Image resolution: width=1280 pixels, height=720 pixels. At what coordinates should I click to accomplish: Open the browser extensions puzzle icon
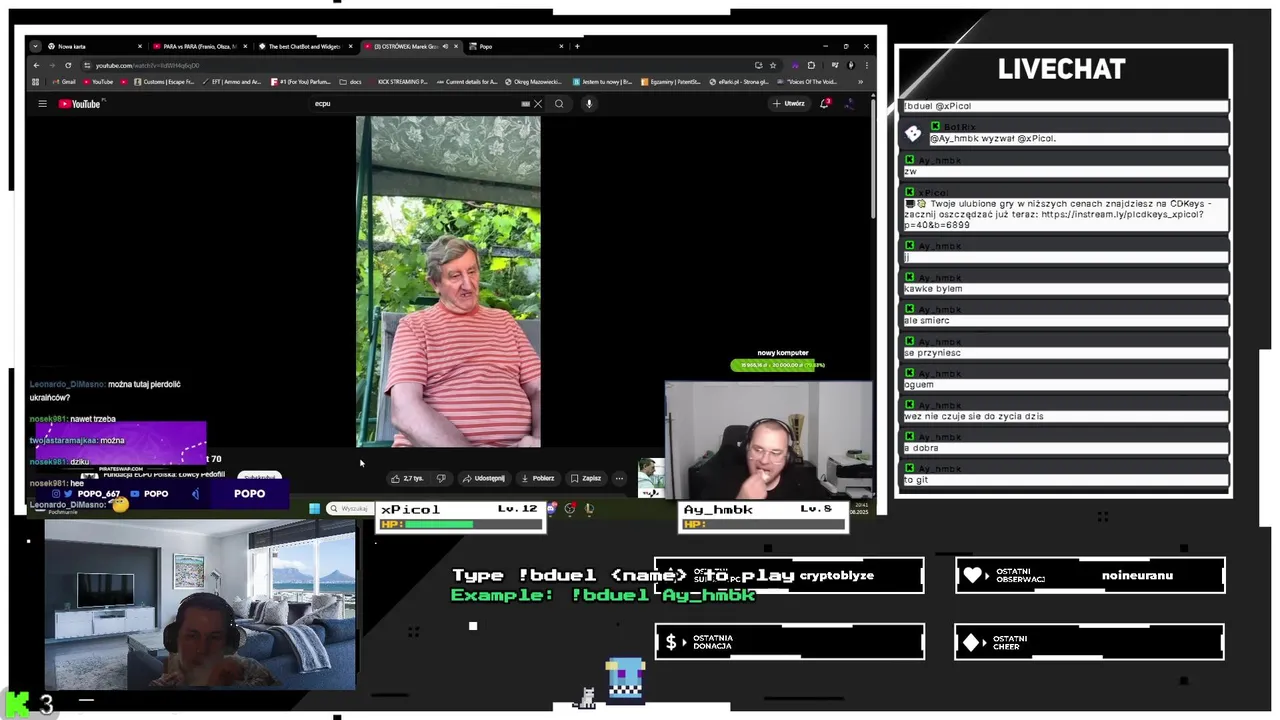tap(812, 65)
